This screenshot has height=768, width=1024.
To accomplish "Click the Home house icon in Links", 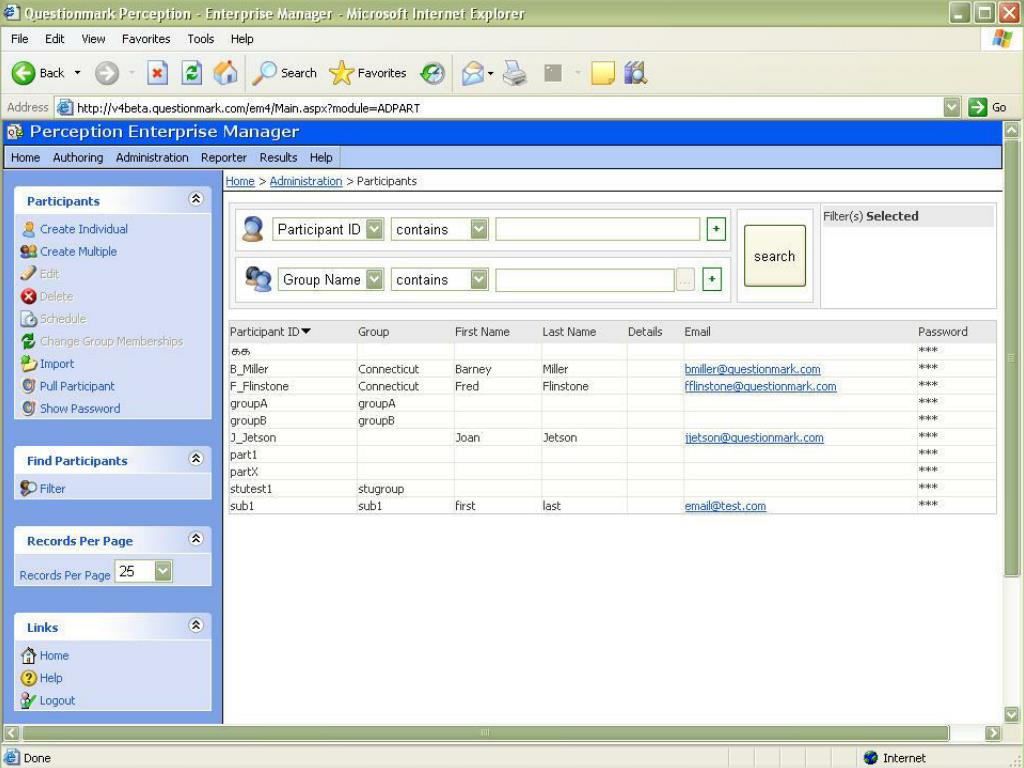I will coord(28,655).
